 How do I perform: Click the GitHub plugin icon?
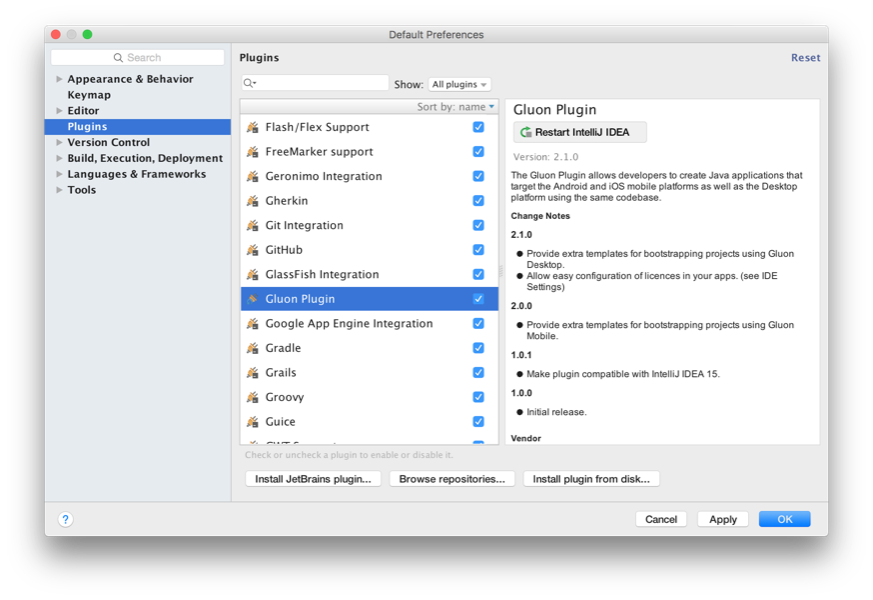click(253, 250)
